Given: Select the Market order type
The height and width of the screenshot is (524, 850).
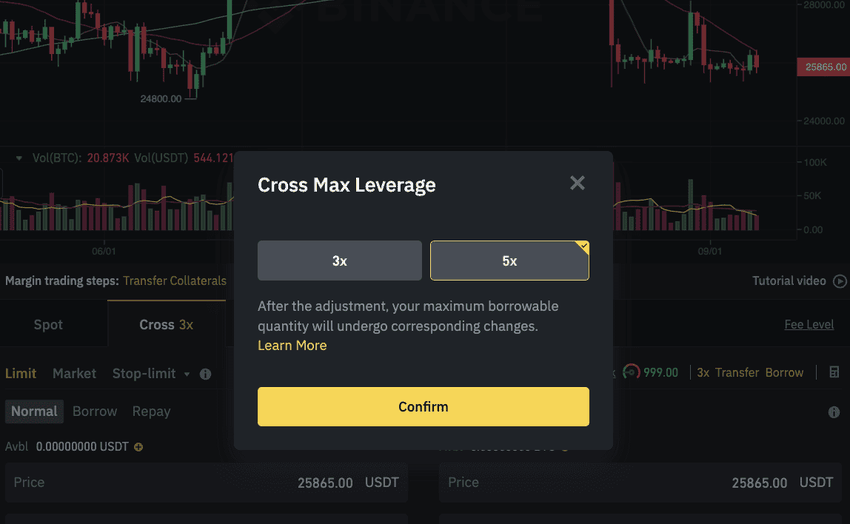Looking at the screenshot, I should coord(74,373).
